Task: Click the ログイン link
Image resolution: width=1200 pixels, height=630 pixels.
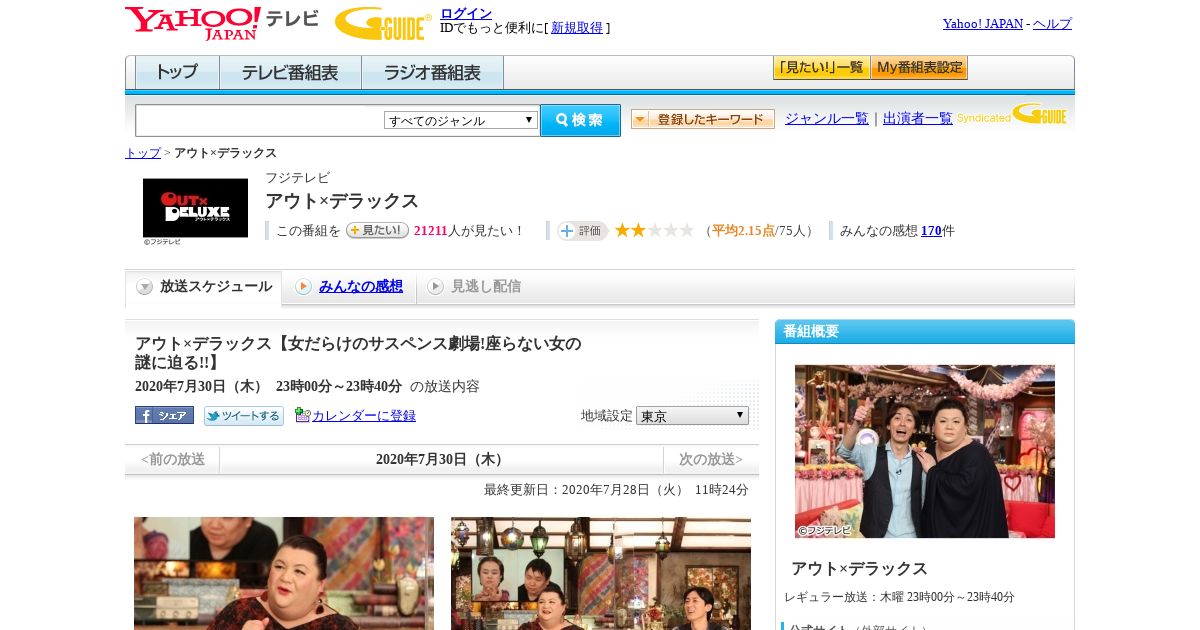Action: pyautogui.click(x=466, y=13)
